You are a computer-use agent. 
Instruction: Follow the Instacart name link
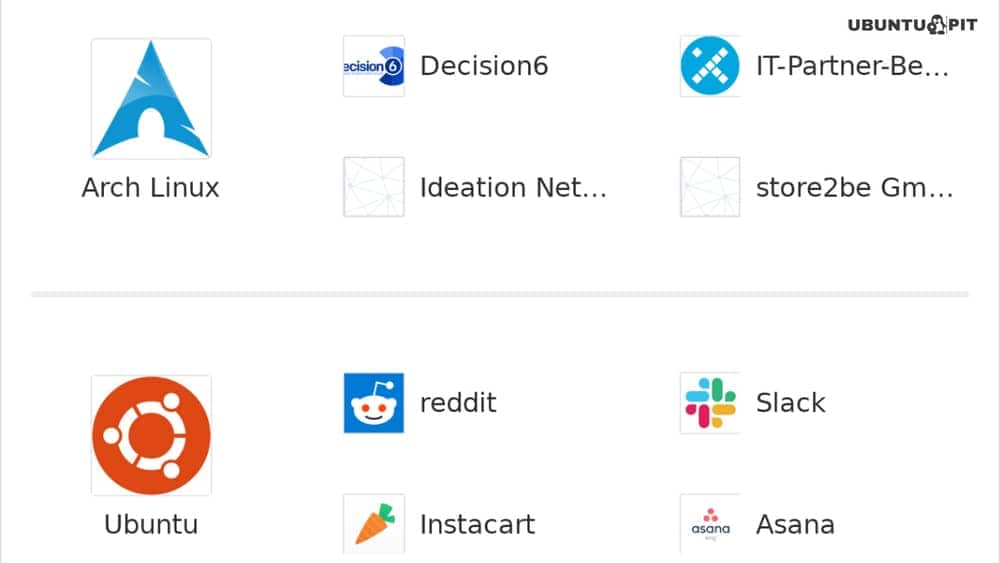point(477,524)
